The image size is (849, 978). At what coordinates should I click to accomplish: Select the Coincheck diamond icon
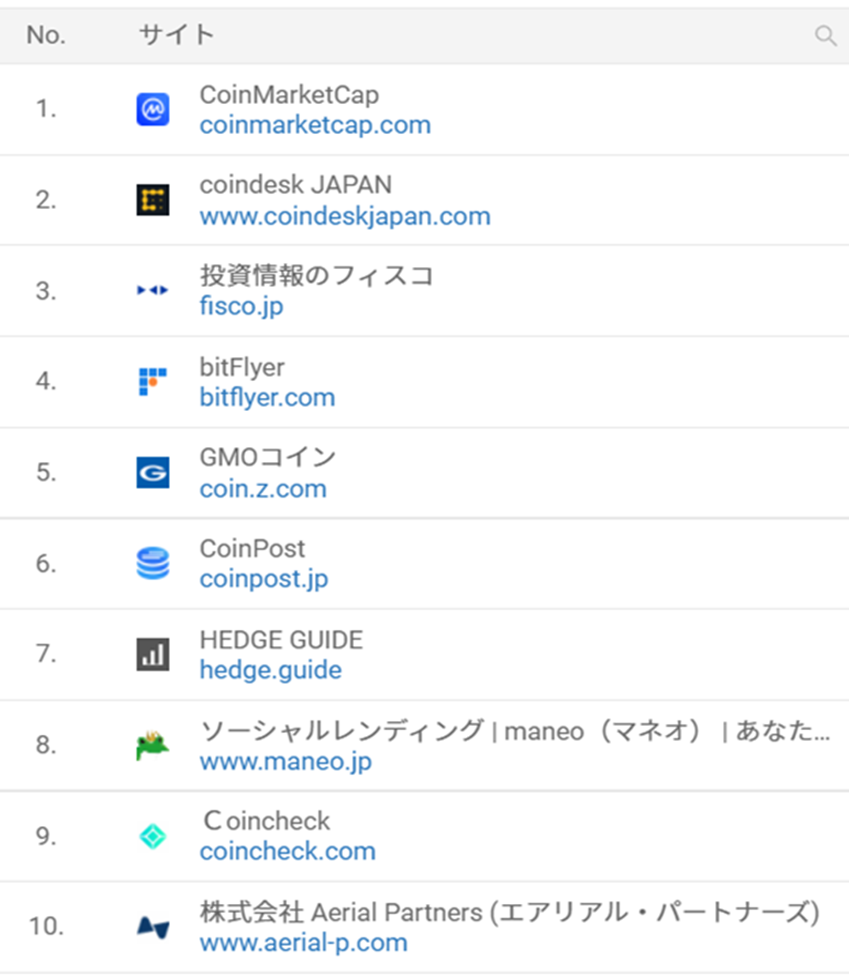tap(150, 836)
